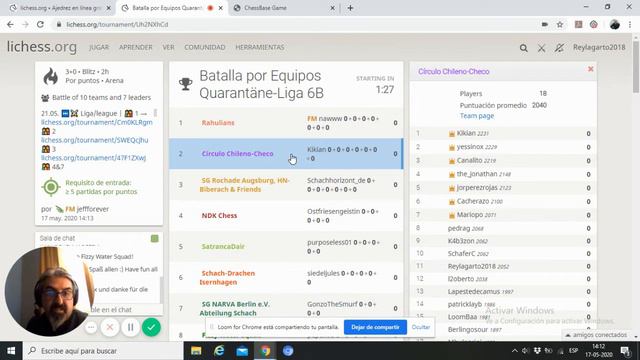Open the challenges crossed-swords icon
Viewport: 640px width, 360px height.
(541, 48)
